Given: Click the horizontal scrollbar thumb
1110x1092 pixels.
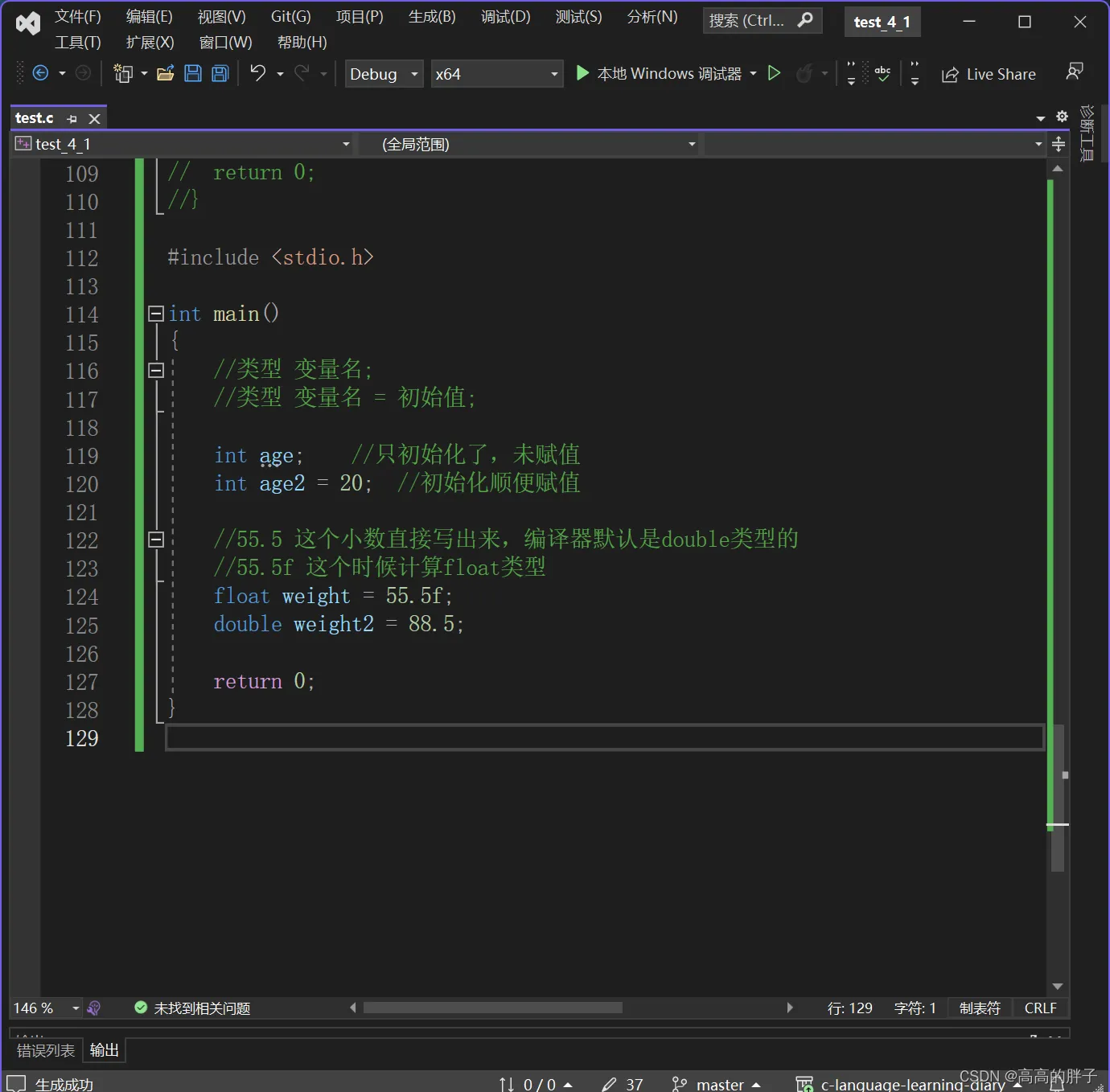Looking at the screenshot, I should pyautogui.click(x=493, y=1008).
